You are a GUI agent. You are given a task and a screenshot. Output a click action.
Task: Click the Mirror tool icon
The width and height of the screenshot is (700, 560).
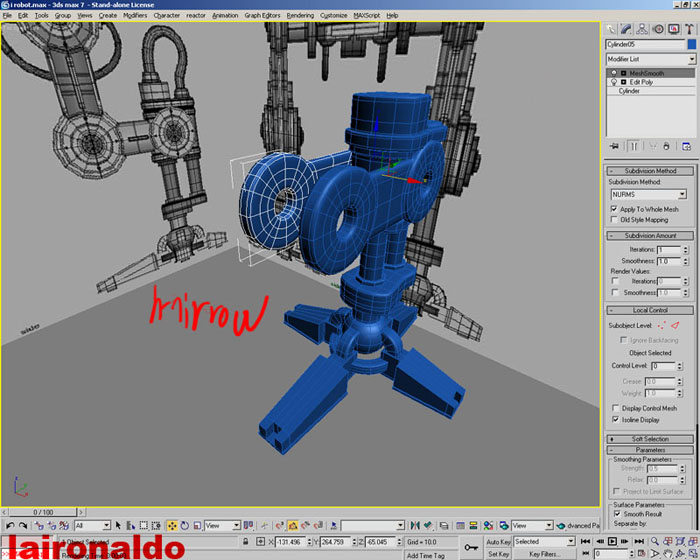coord(413,525)
